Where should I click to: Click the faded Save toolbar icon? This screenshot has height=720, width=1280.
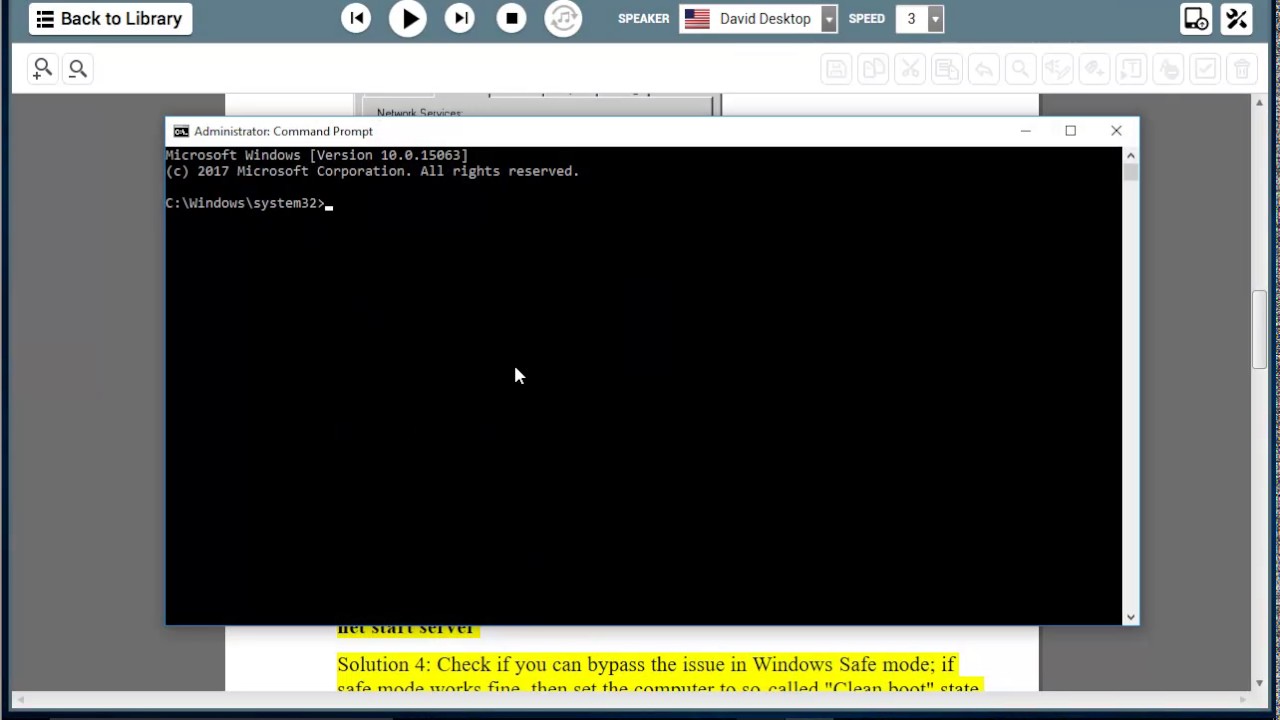click(836, 69)
